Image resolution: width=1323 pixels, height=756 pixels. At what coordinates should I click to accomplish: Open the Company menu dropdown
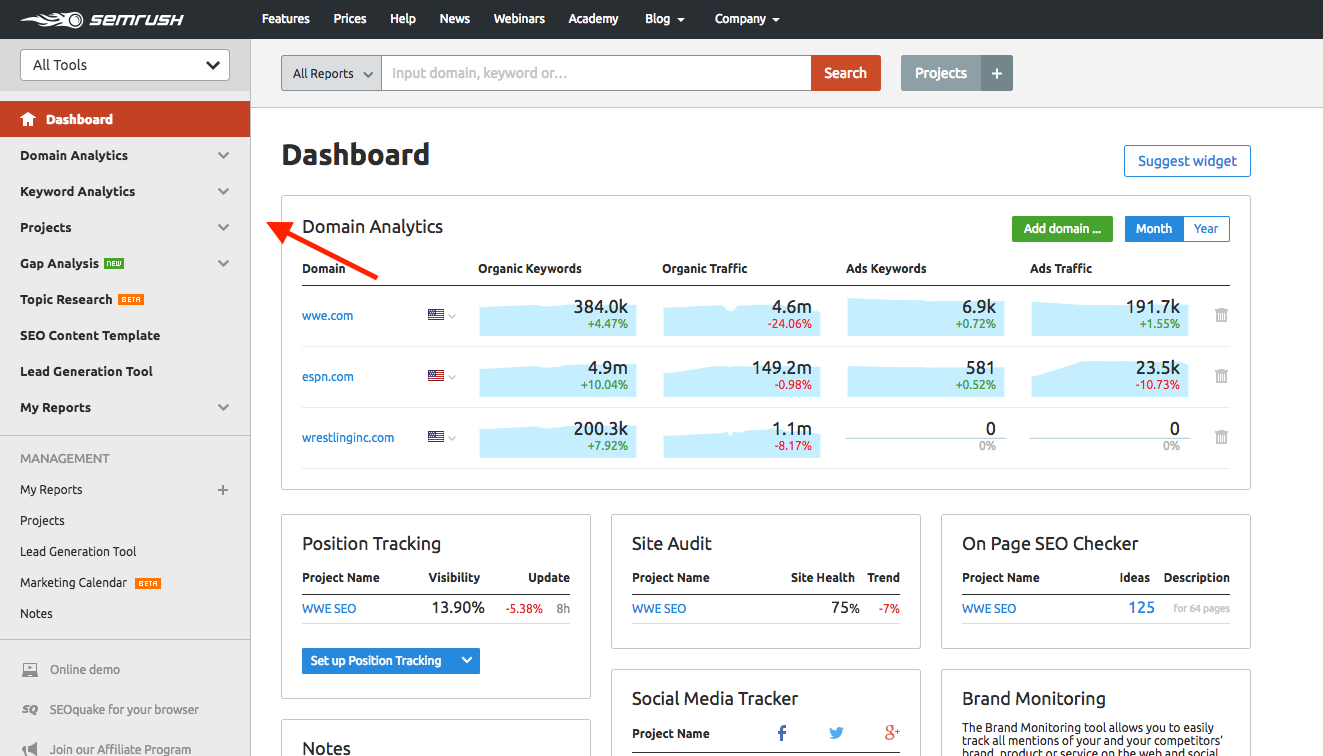pos(747,19)
